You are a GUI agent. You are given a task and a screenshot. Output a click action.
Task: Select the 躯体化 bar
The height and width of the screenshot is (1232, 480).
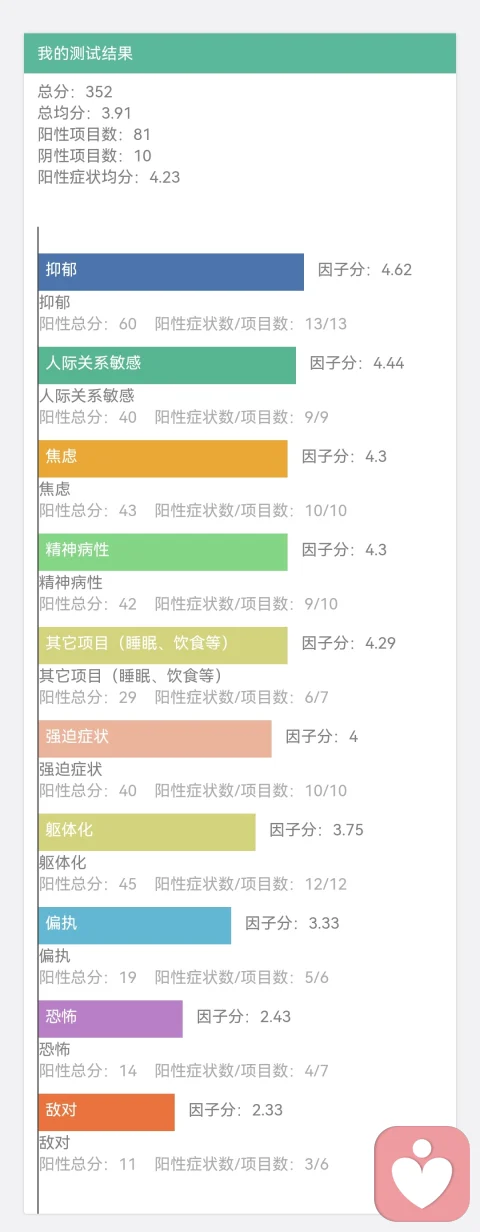click(x=147, y=832)
